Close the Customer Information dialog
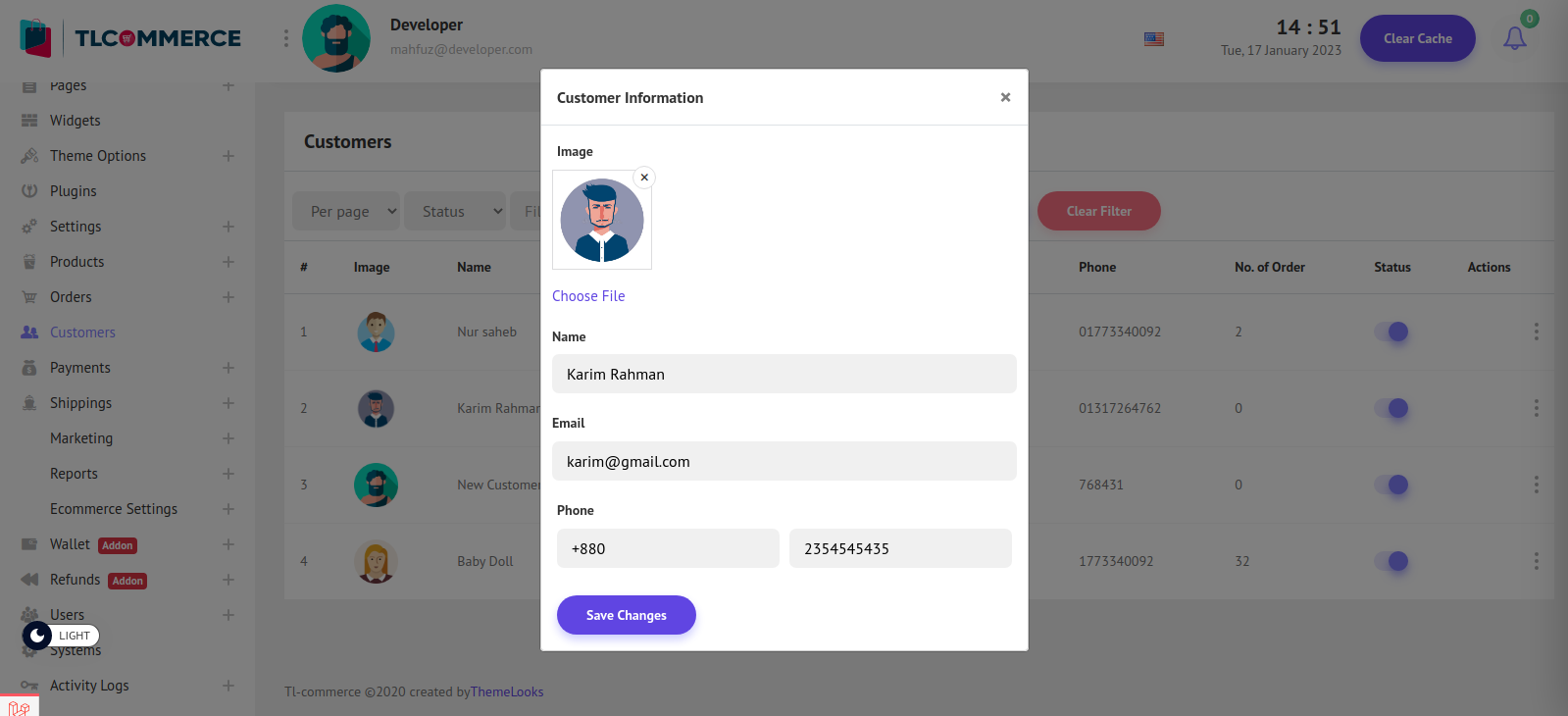Screen dimensions: 1568x716 (x=1005, y=97)
